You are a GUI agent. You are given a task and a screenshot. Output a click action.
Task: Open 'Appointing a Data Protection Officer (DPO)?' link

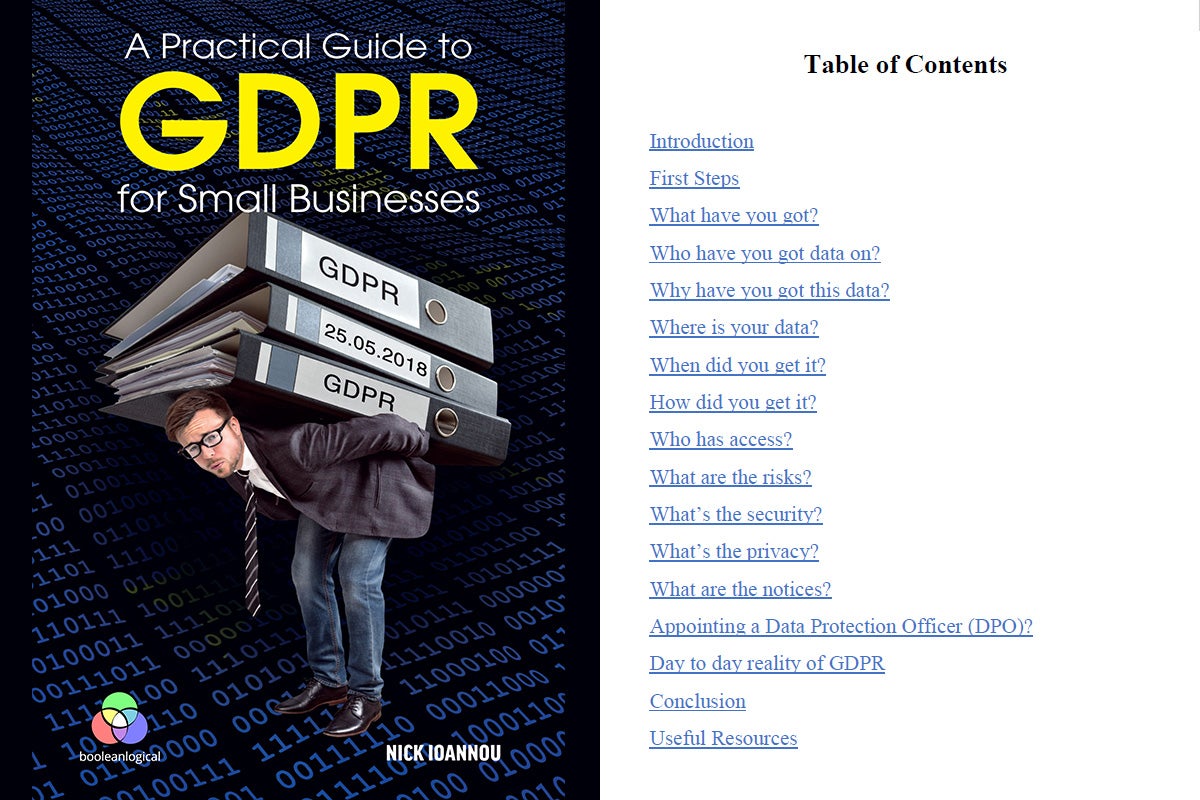pyautogui.click(x=841, y=627)
